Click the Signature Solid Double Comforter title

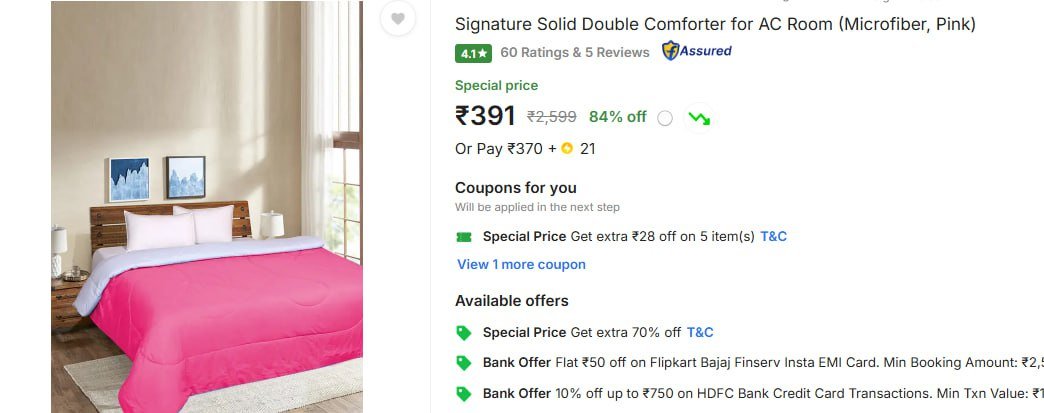715,24
